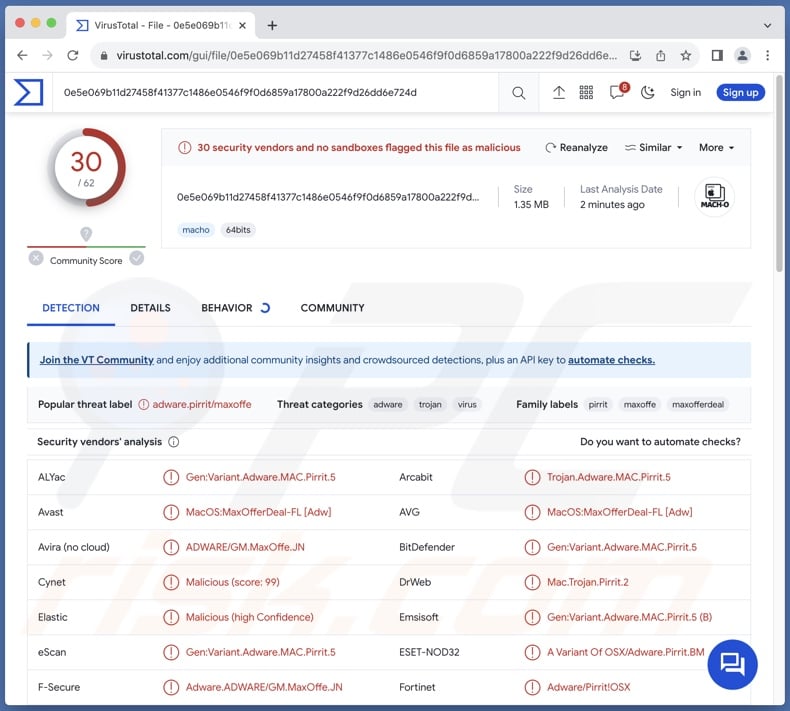Click the maxoffe family label

pos(640,405)
